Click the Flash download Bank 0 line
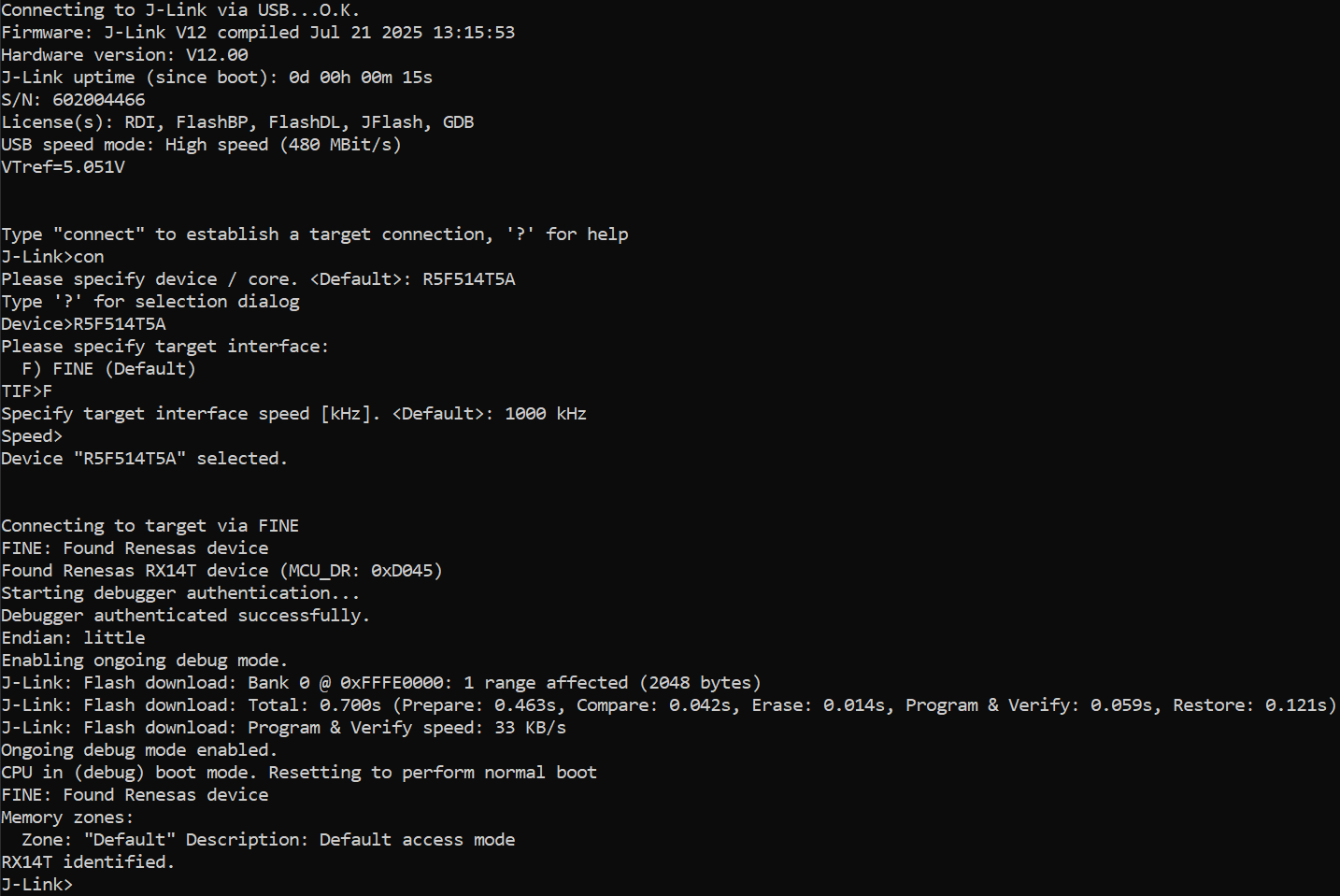The image size is (1340, 896). point(381,683)
